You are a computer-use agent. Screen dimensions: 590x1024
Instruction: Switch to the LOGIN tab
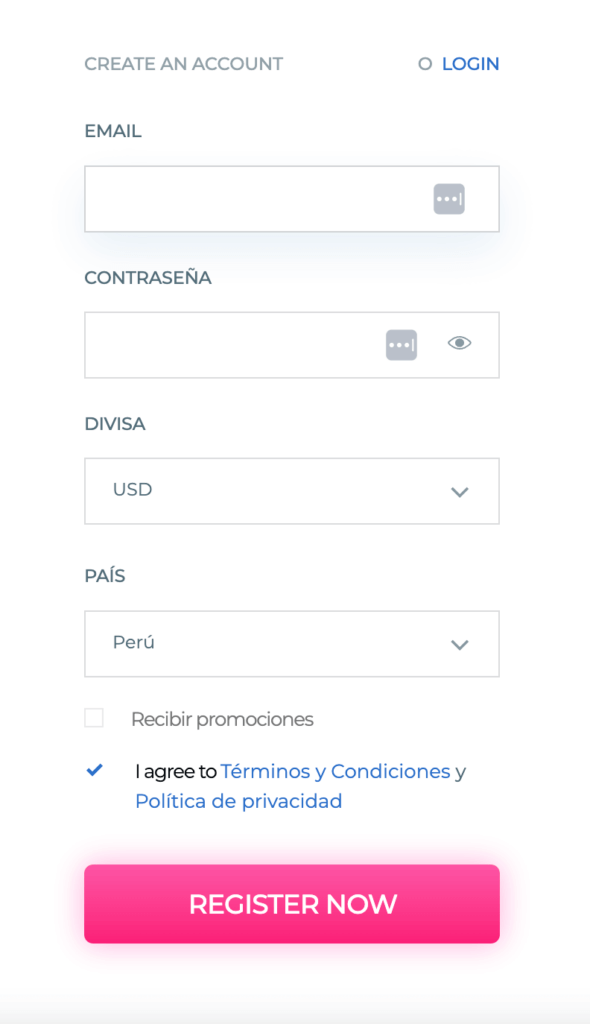[470, 64]
